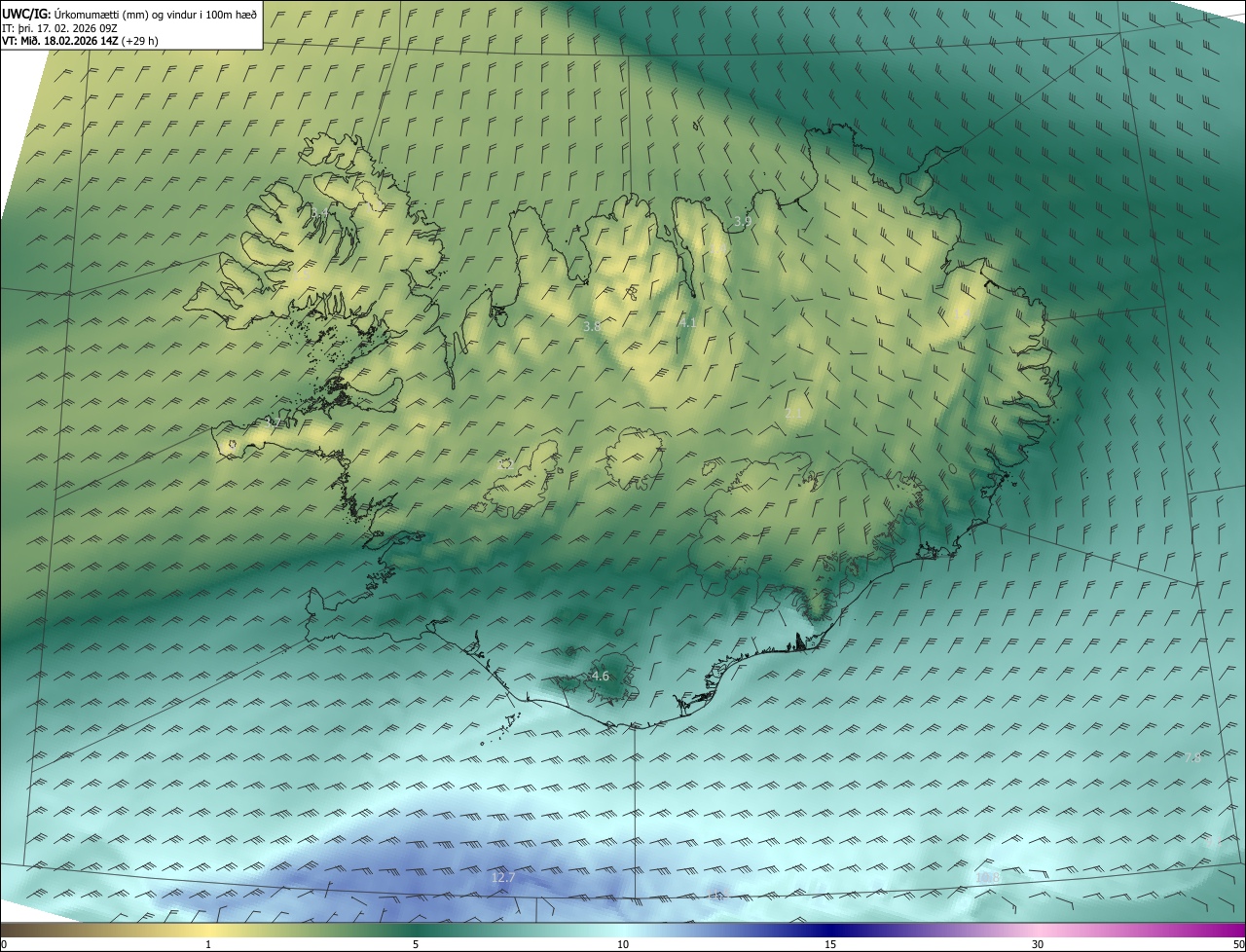Click the 'IT: þri. 17. 02. 2026 09Z' line
Image resolution: width=1246 pixels, height=952 pixels.
click(x=60, y=27)
